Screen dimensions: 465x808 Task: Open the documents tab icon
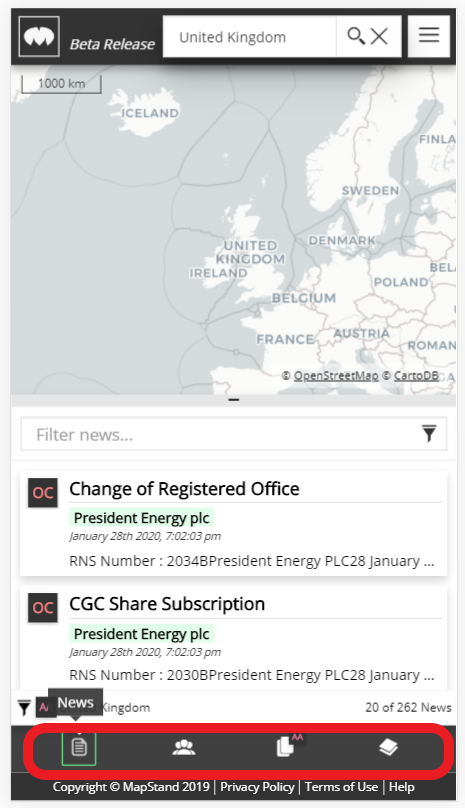click(285, 747)
